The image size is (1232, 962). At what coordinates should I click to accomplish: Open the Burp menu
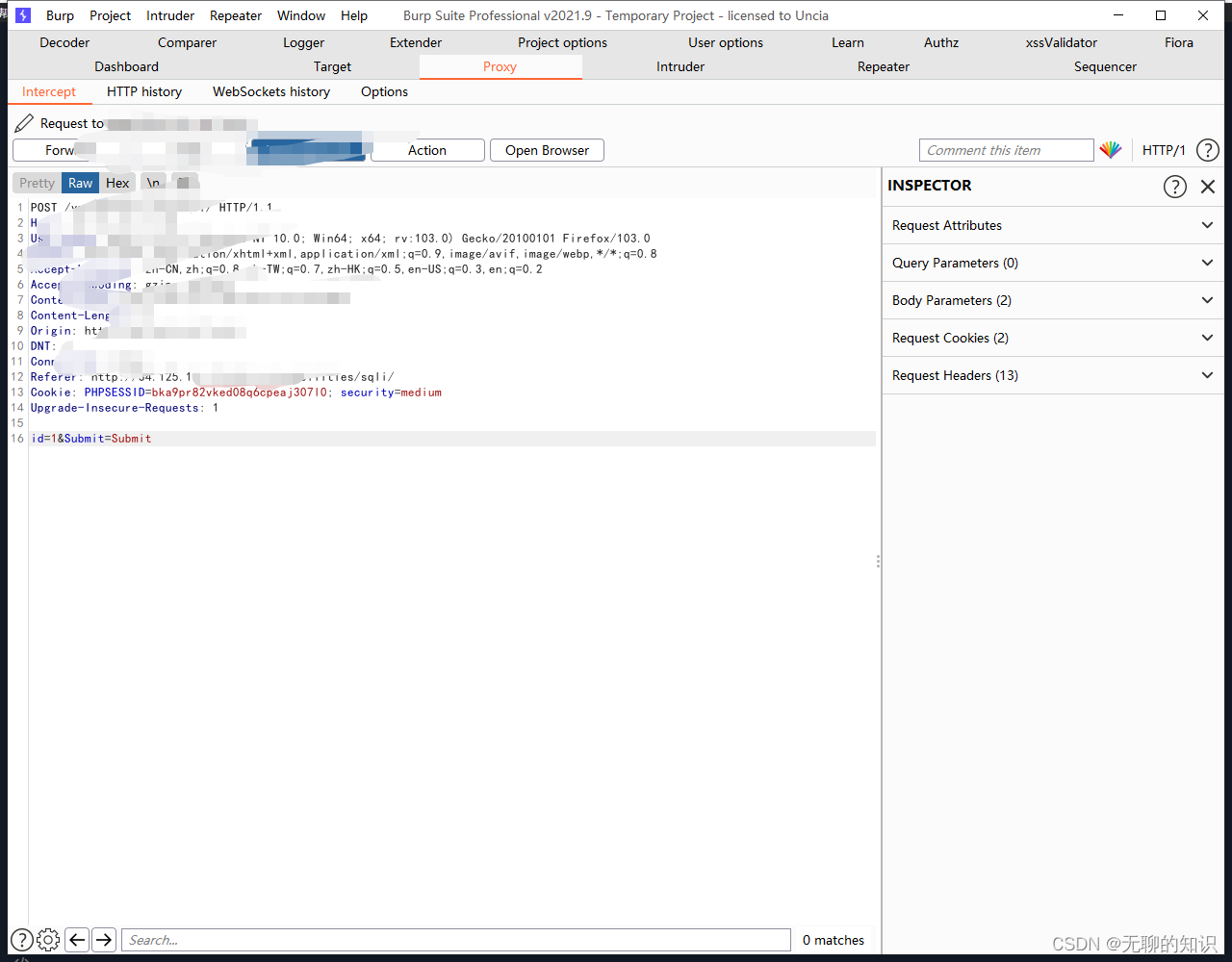(60, 15)
